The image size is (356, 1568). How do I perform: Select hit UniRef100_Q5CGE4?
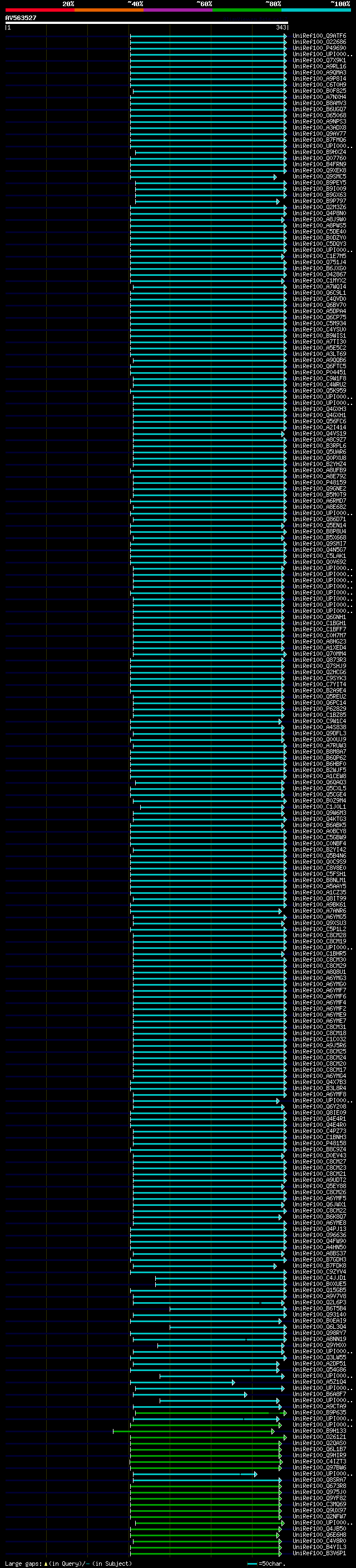coord(319,794)
